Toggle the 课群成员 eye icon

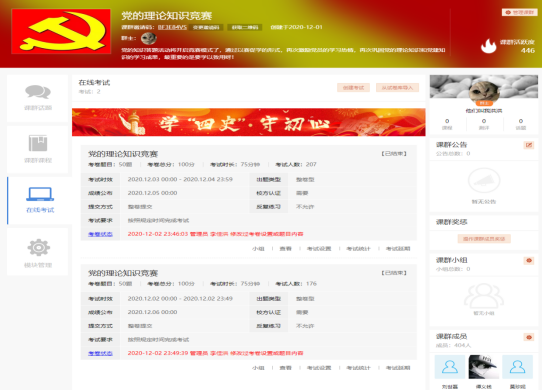(x=529, y=337)
